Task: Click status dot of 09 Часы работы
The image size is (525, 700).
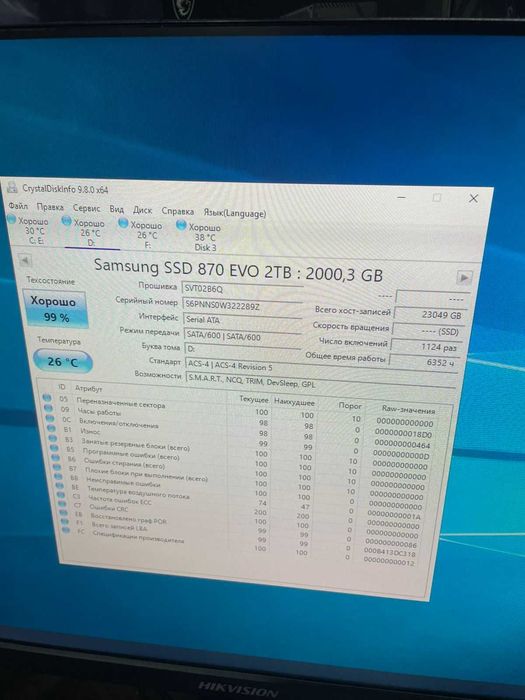Action: [x=49, y=408]
